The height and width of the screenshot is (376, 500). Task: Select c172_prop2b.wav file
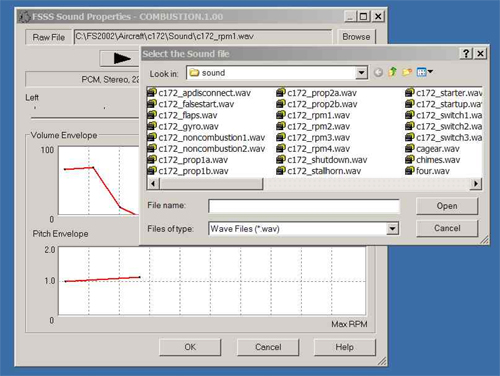tap(317, 104)
